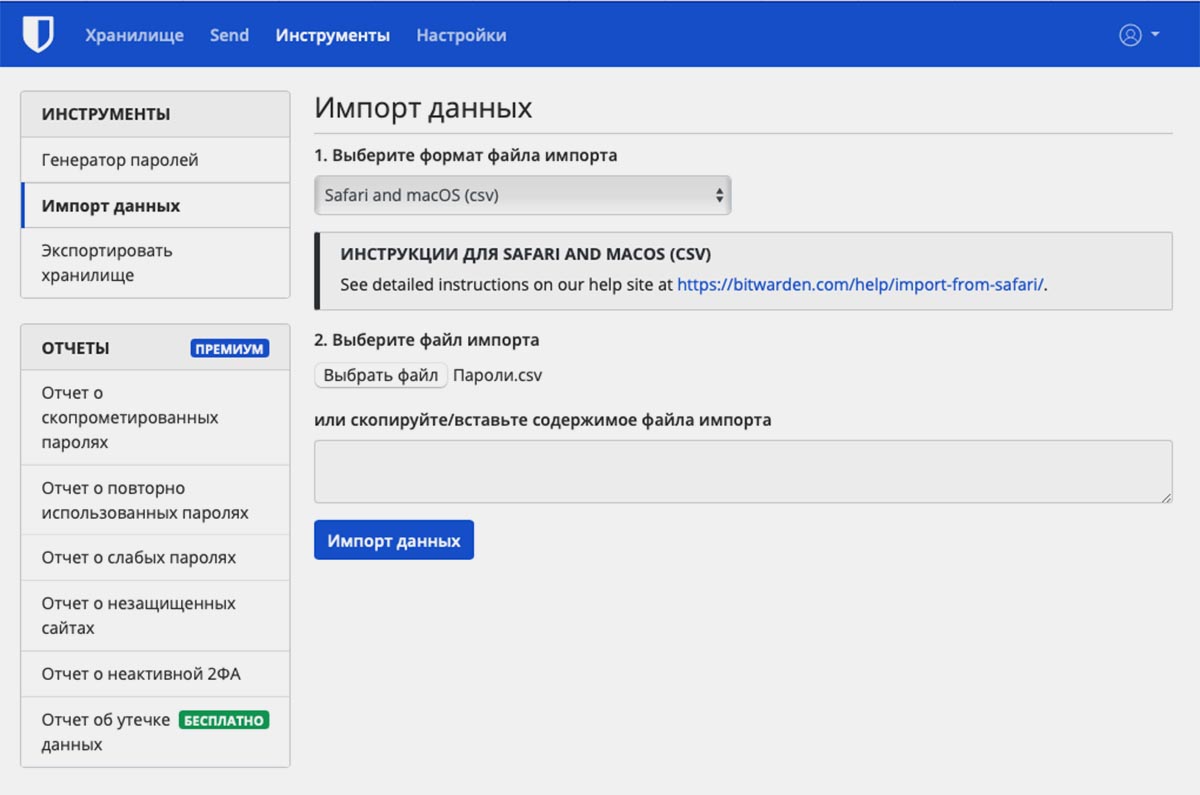The width and height of the screenshot is (1200, 795).
Task: Click the blue Импорт данных button
Action: tap(393, 540)
